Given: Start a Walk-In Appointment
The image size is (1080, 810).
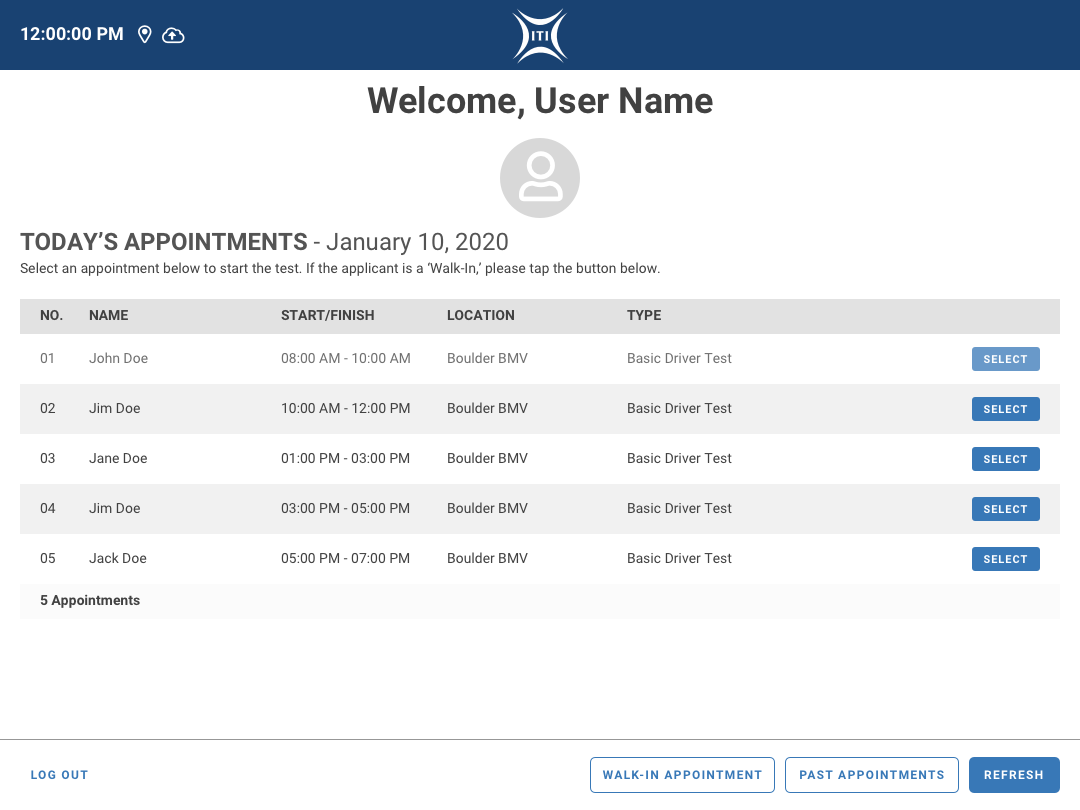Looking at the screenshot, I should click(682, 775).
